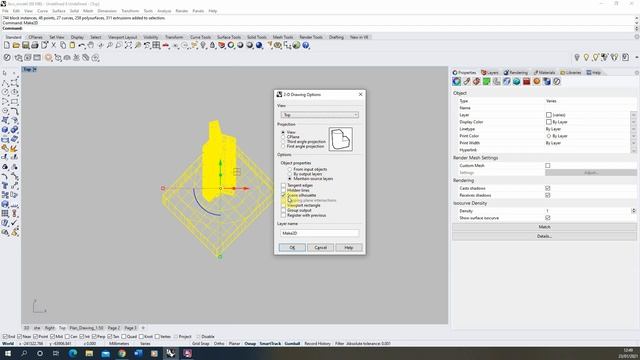This screenshot has height=360, width=640.
Task: Click the Help question mark toolbar icon
Action: pos(306,45)
